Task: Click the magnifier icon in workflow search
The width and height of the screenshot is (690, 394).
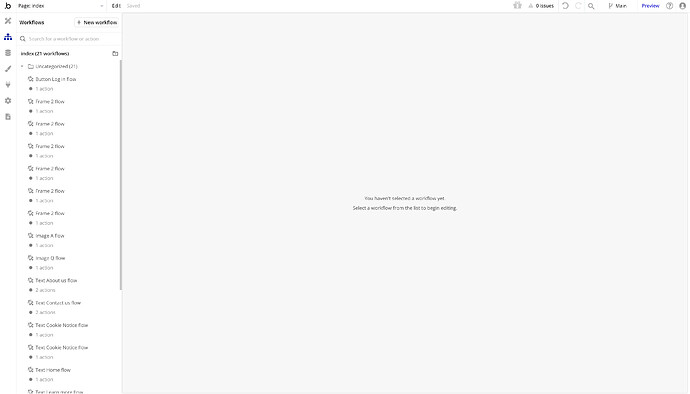Action: click(23, 39)
